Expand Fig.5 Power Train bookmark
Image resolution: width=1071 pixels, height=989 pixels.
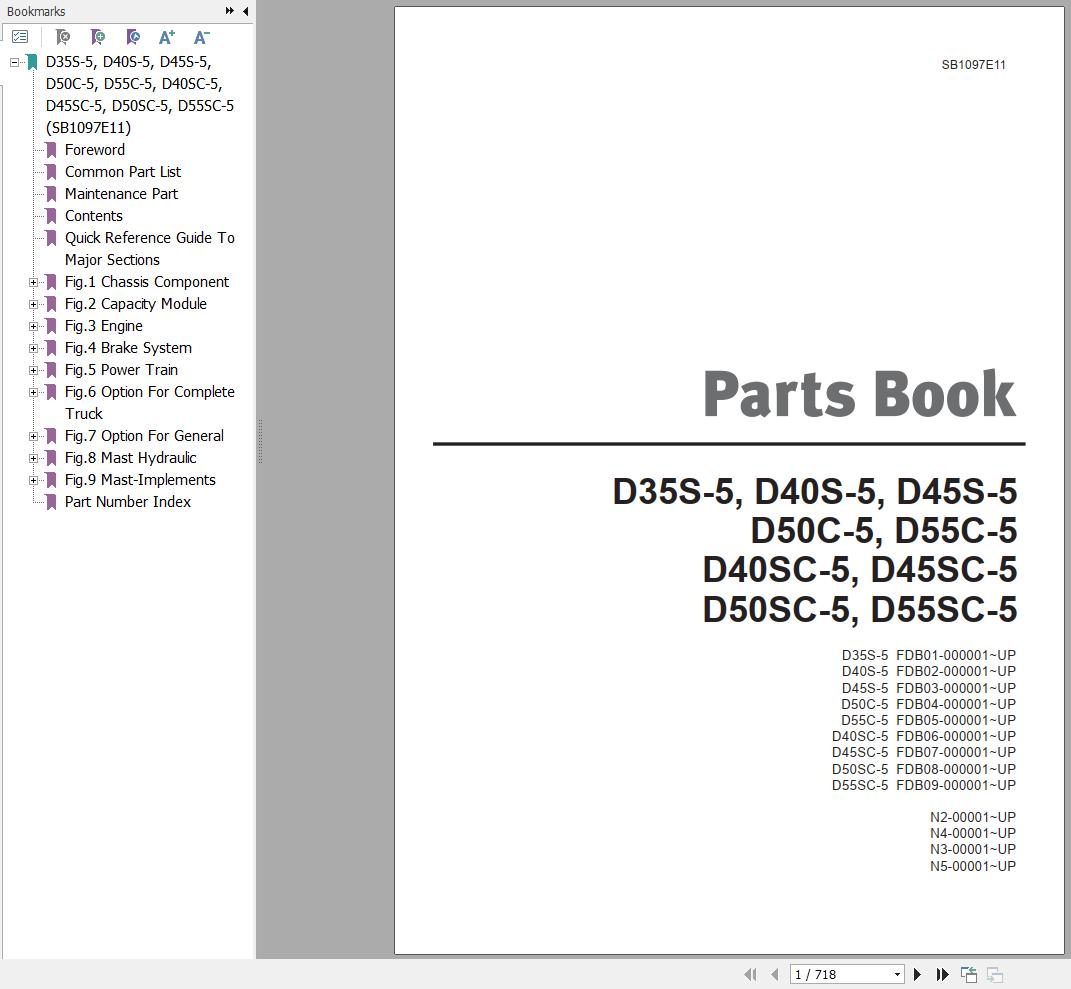coord(33,370)
